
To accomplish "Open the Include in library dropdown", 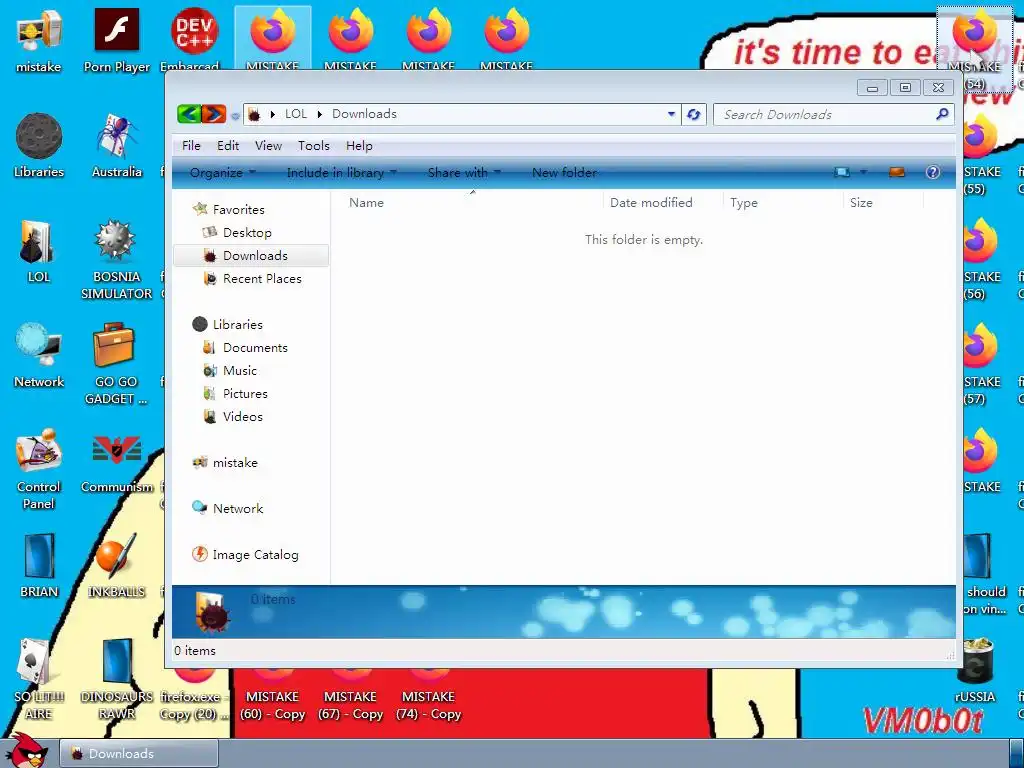I will (x=342, y=172).
